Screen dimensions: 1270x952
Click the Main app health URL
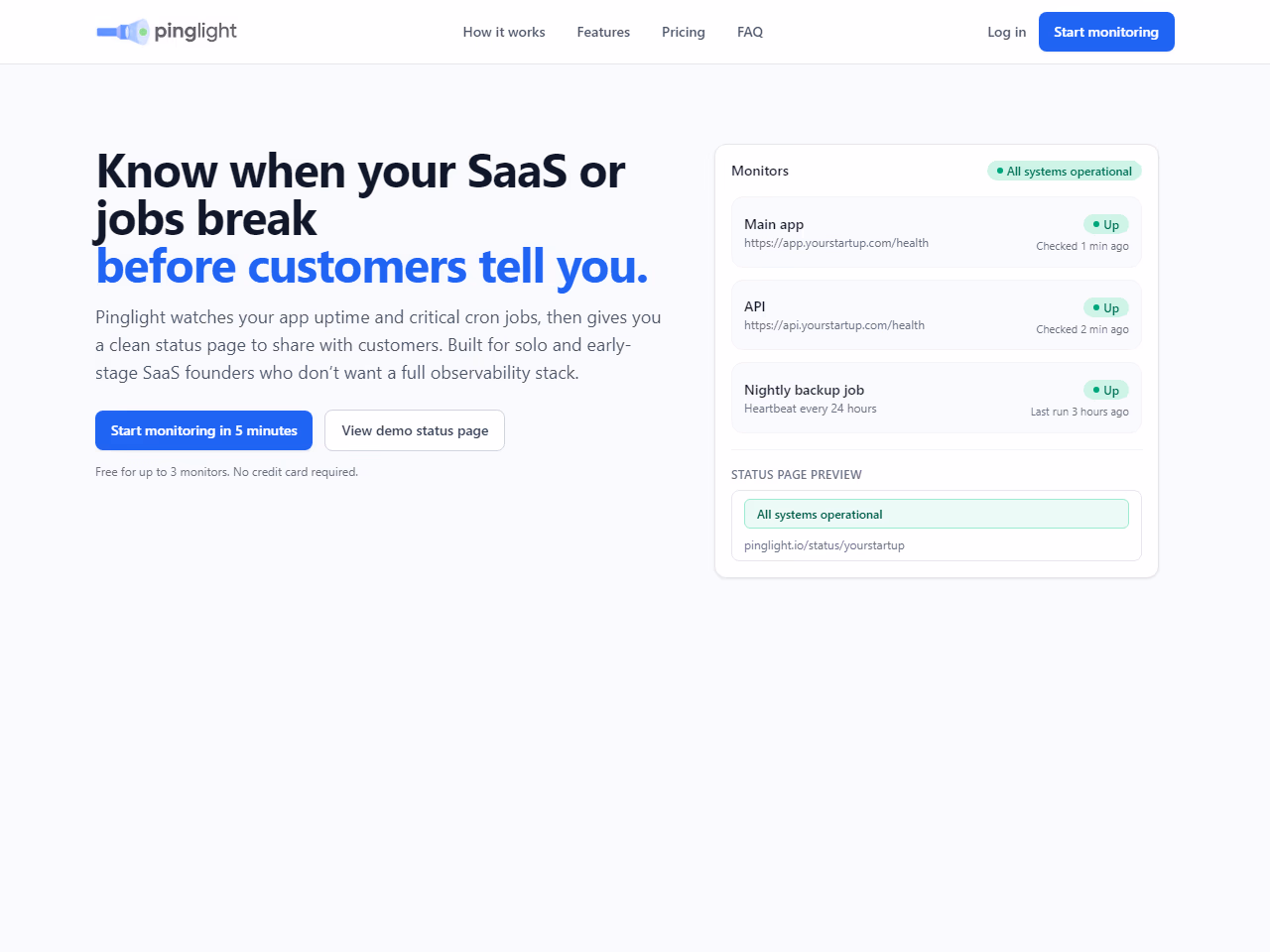click(835, 243)
